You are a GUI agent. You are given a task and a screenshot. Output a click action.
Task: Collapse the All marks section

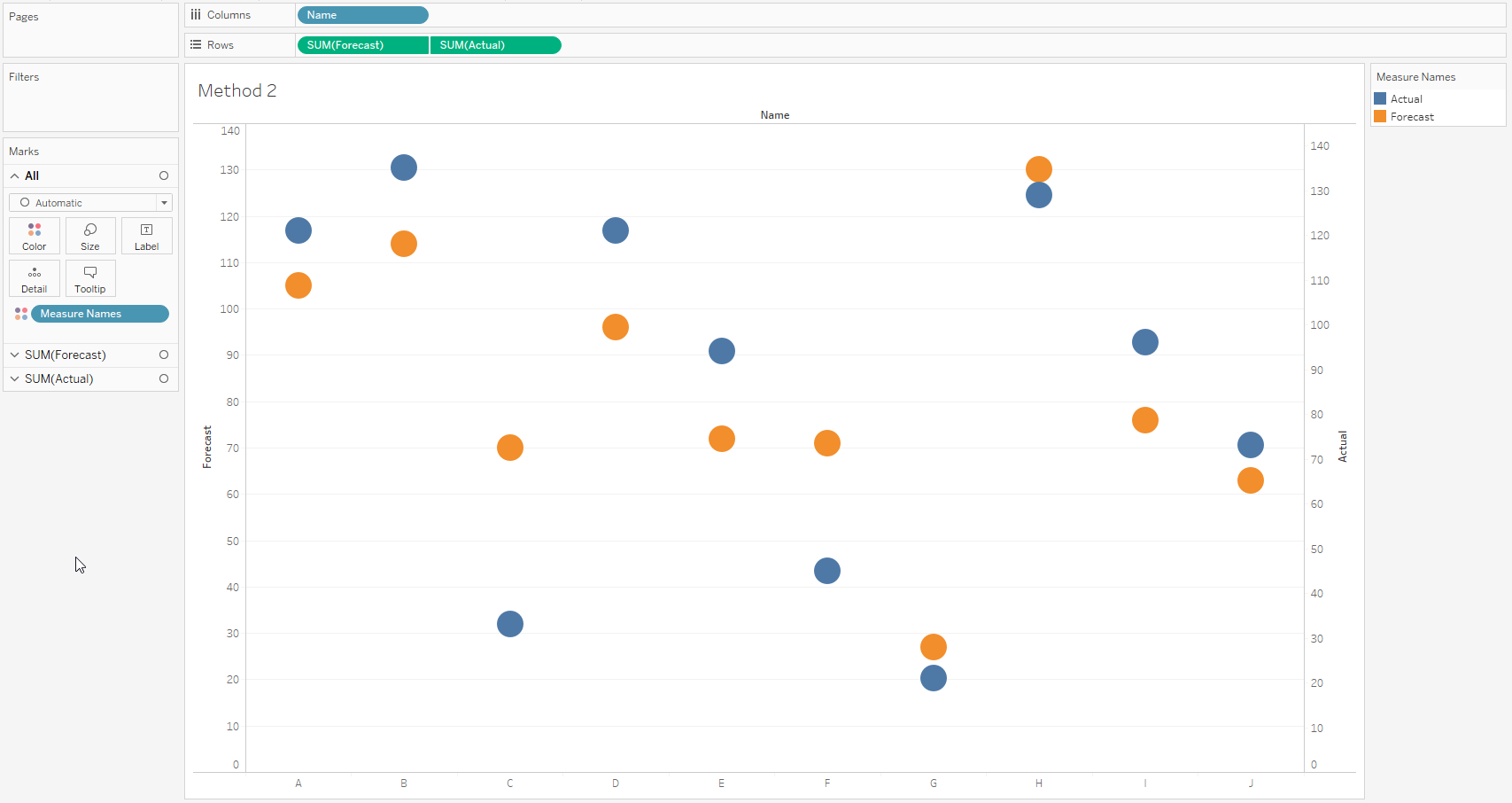point(15,175)
